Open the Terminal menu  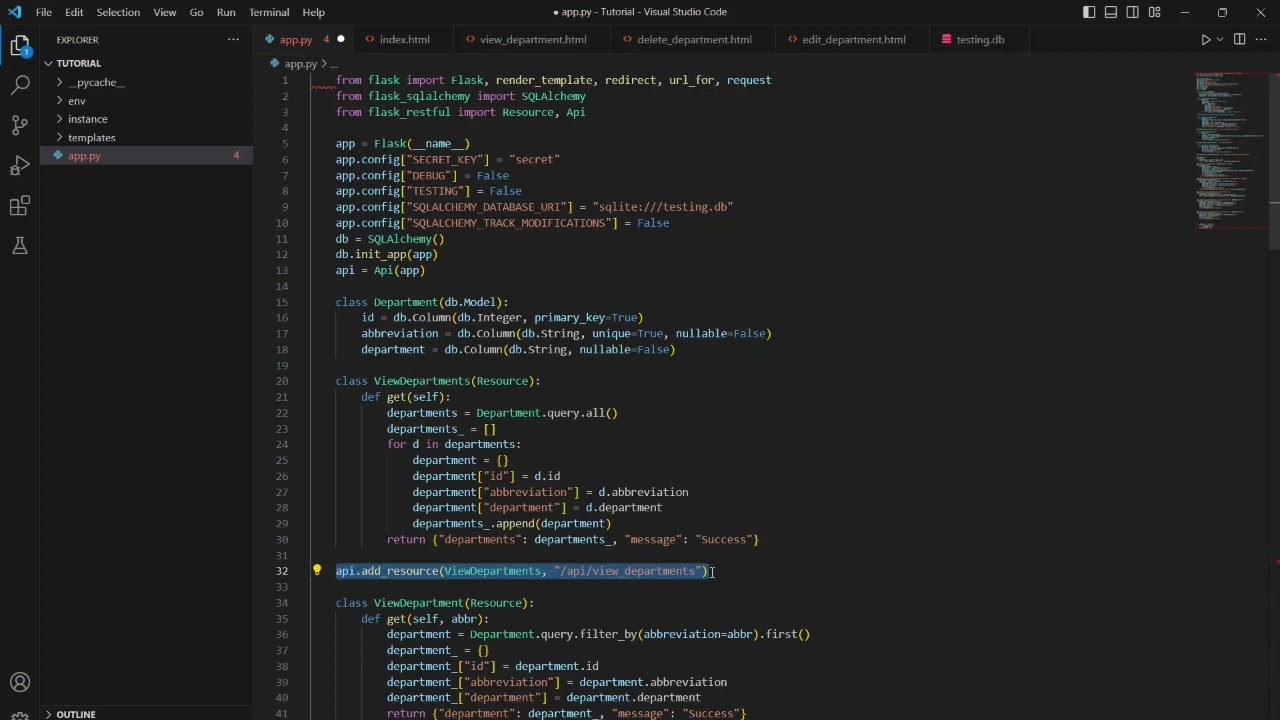click(269, 12)
